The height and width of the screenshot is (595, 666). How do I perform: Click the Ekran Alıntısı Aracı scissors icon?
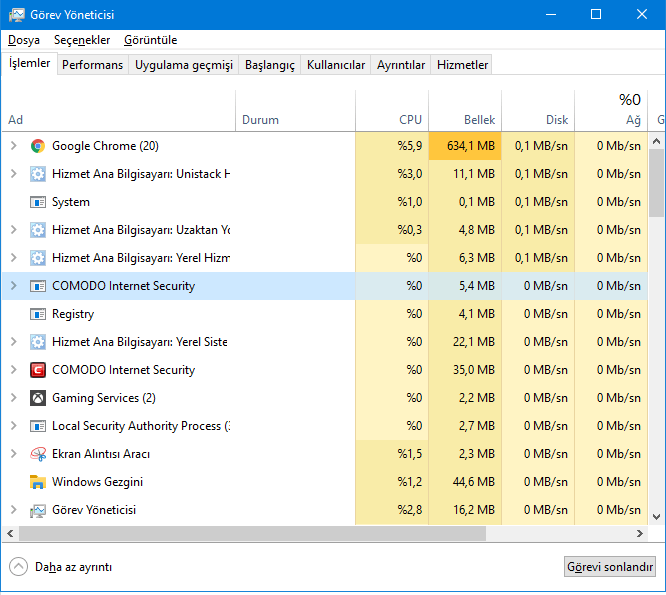click(x=38, y=454)
